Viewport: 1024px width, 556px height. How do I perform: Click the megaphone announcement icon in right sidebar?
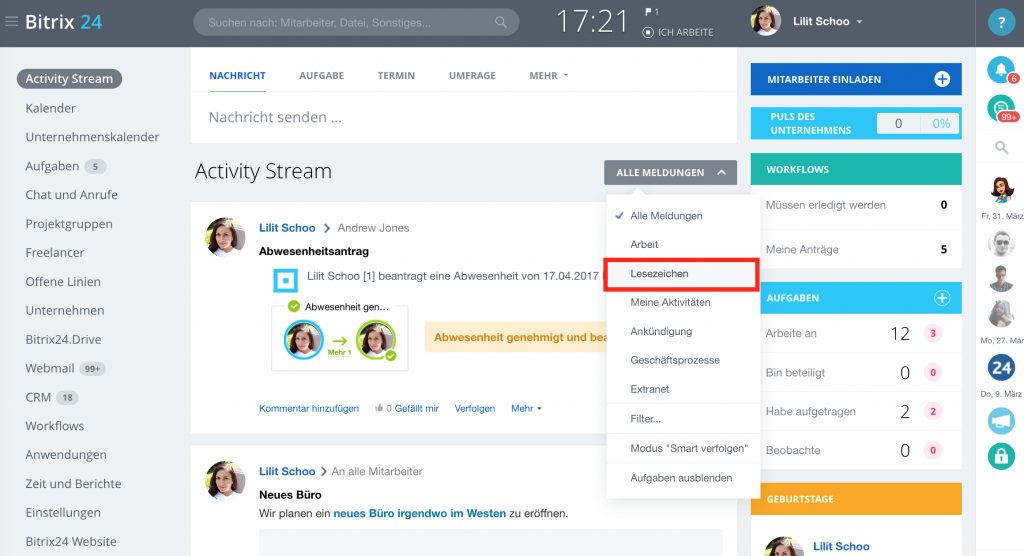coord(1000,421)
